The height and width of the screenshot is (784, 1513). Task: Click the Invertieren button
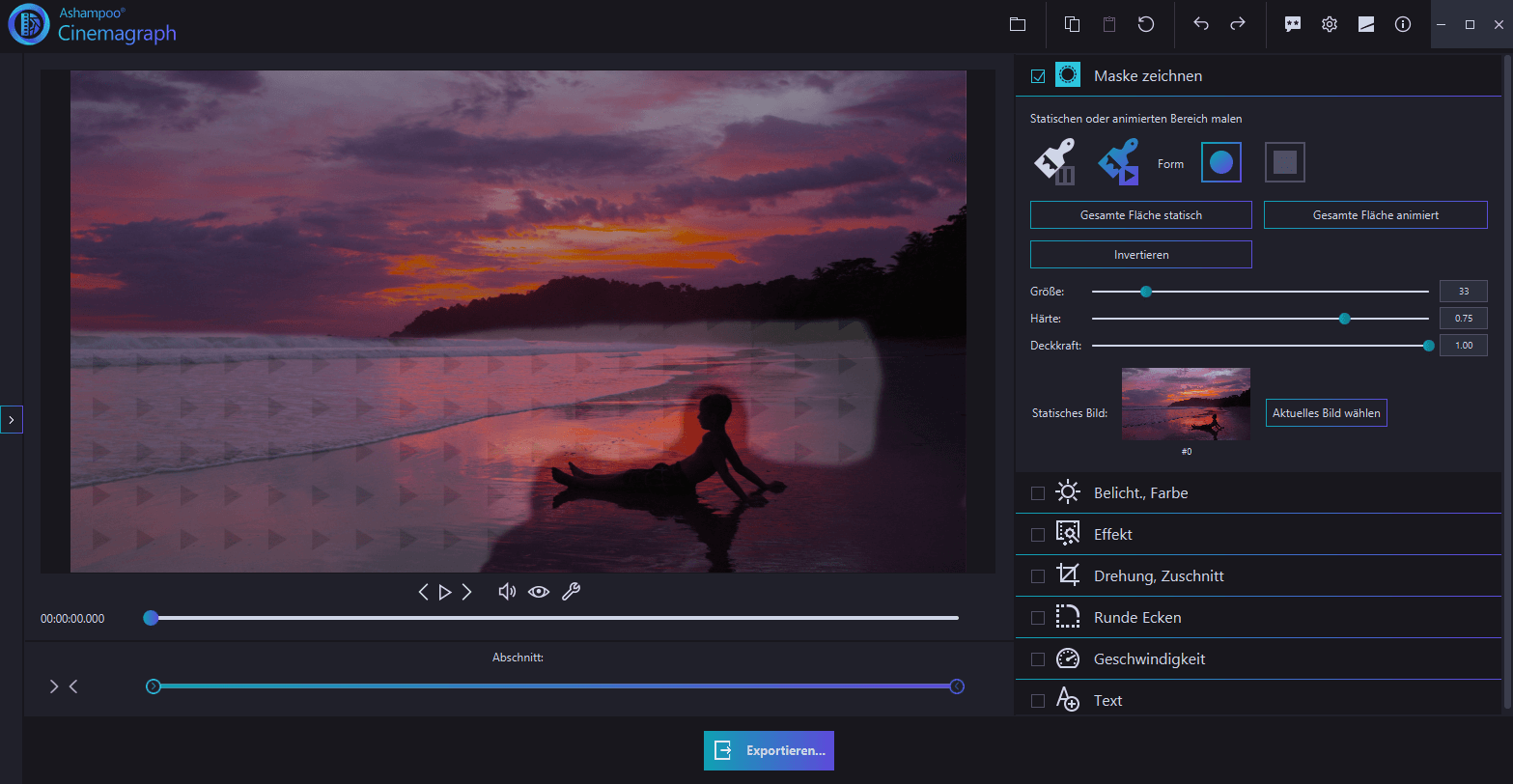(x=1140, y=254)
